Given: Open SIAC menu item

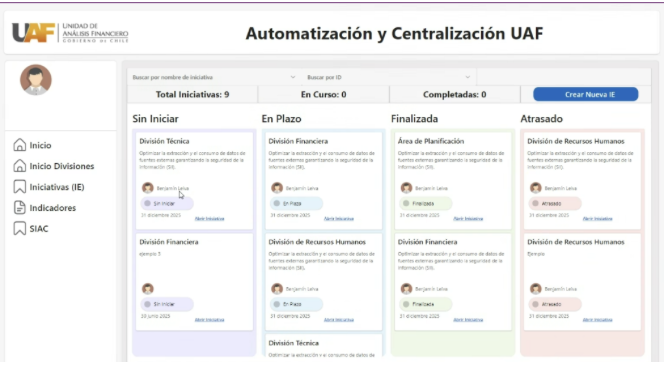Looking at the screenshot, I should click(x=39, y=229).
